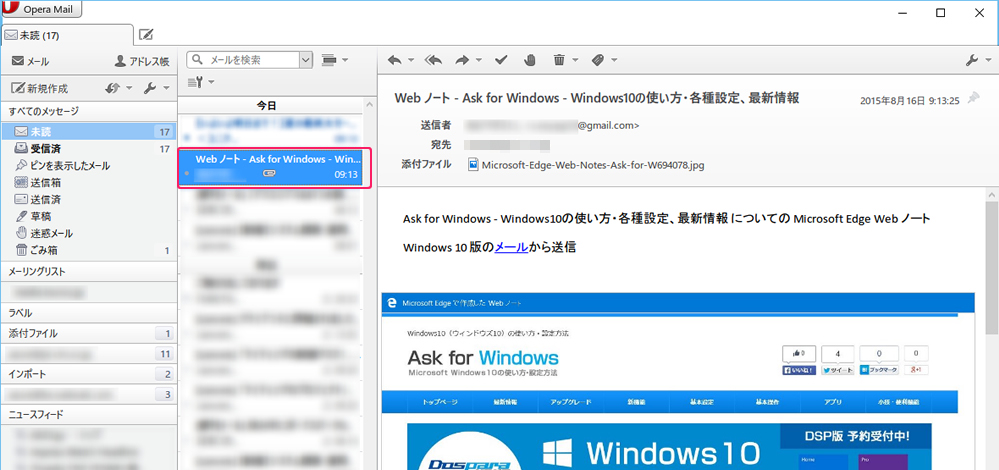Click the Reply arrow icon
This screenshot has width=999, height=470.
394,61
